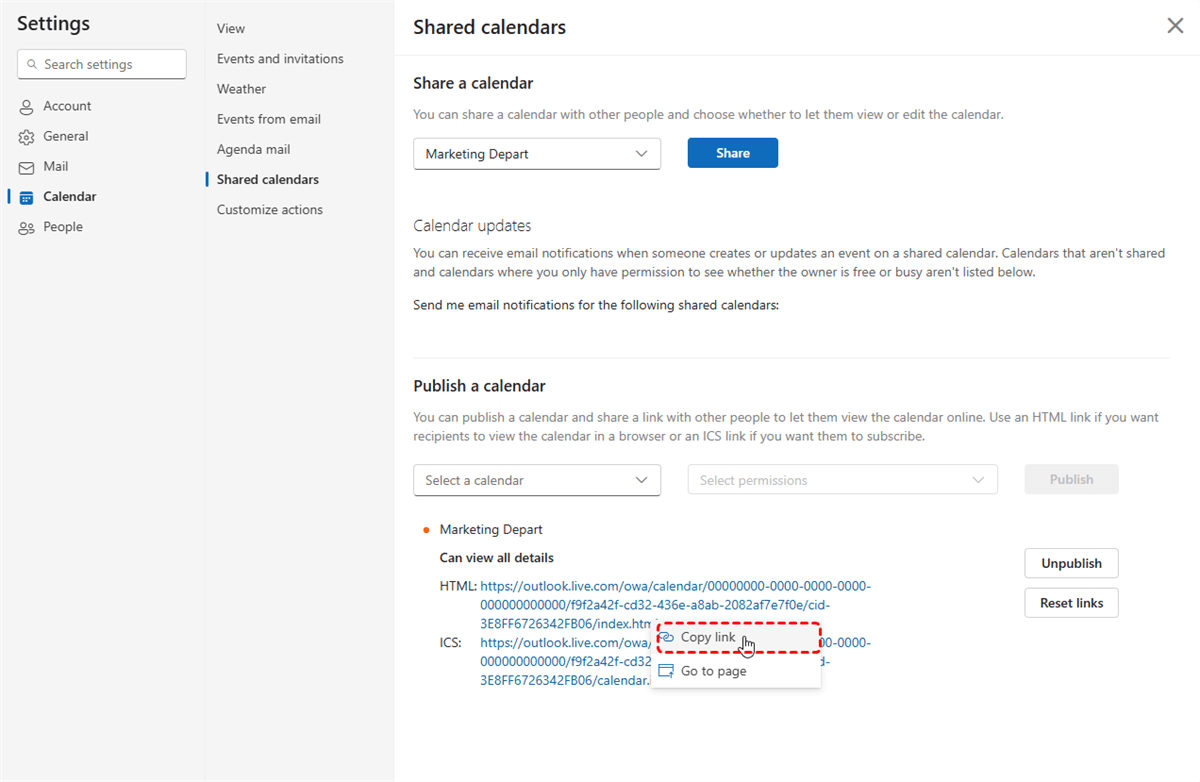This screenshot has height=782, width=1200.
Task: Open the Events and invitations section
Action: point(280,59)
